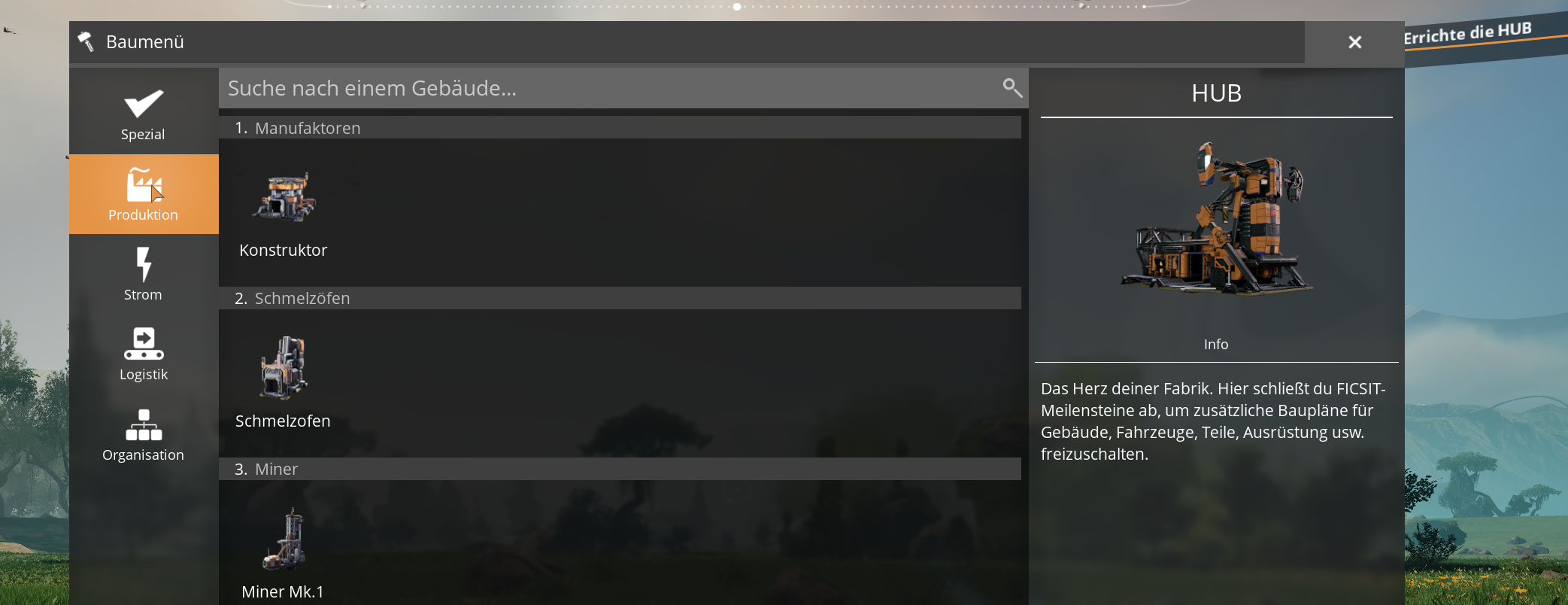Click the hammer icon beside Baumenü

point(86,41)
